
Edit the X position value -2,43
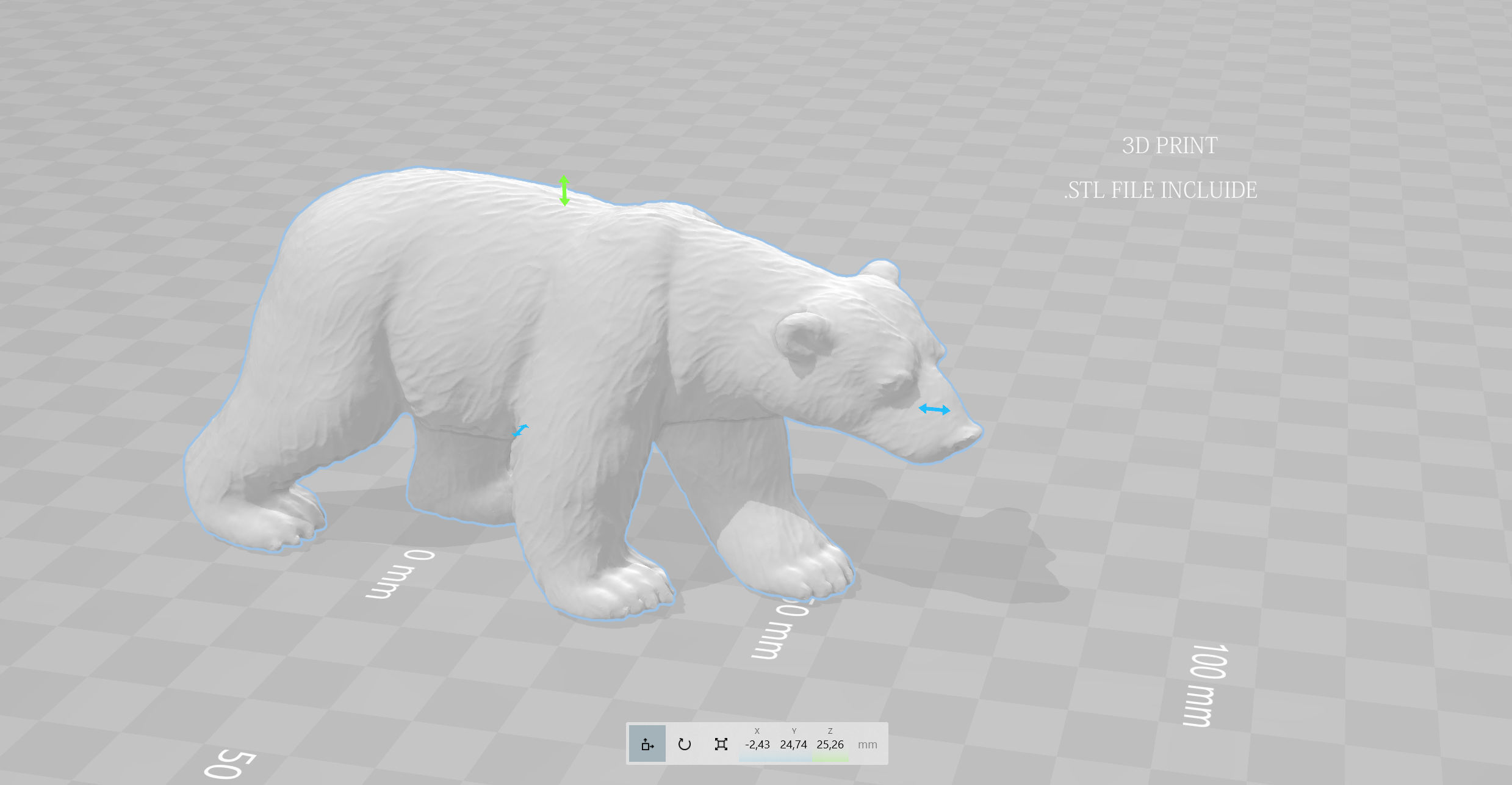[x=757, y=744]
